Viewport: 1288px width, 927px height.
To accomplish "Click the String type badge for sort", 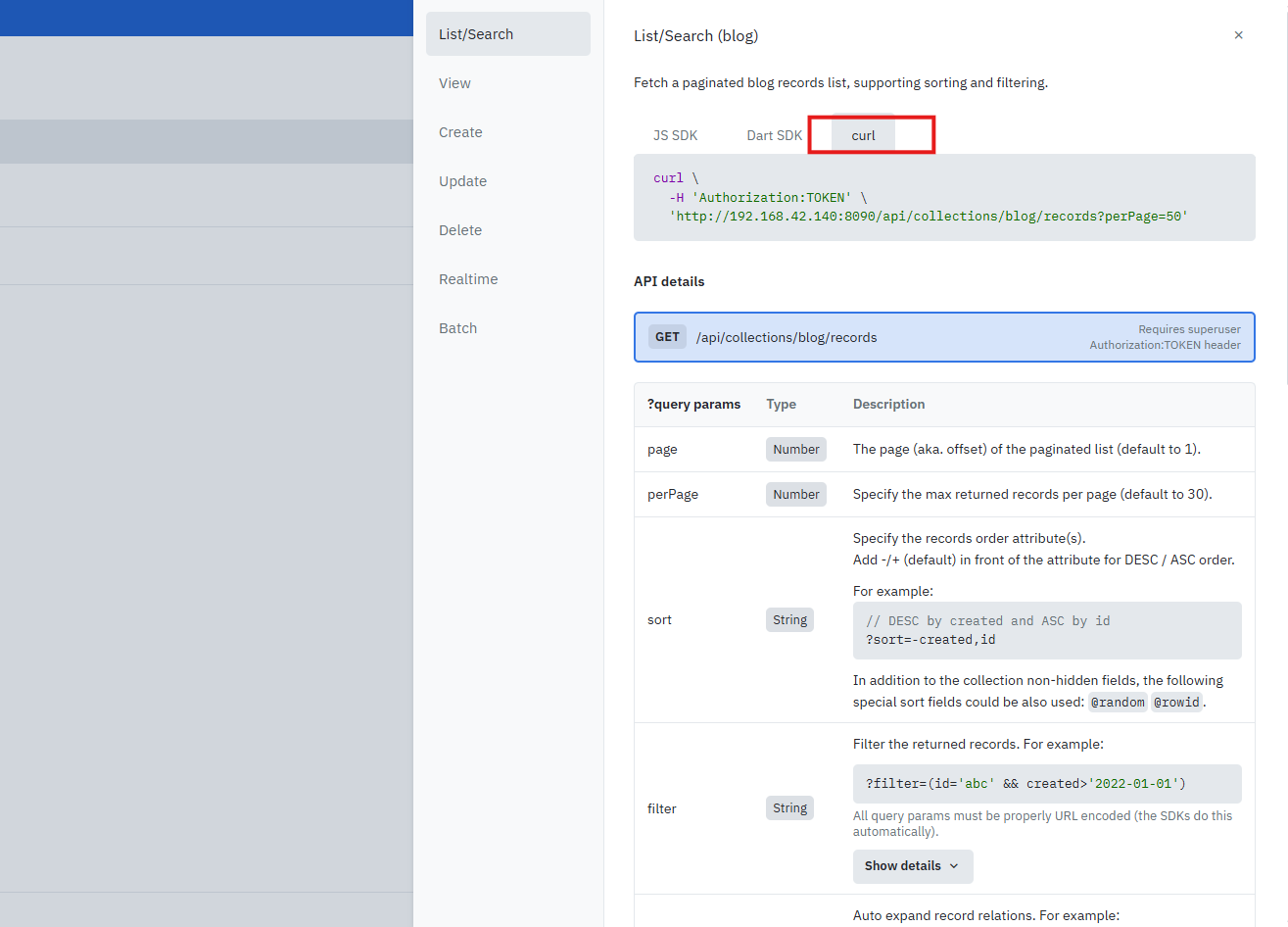I will coord(789,619).
